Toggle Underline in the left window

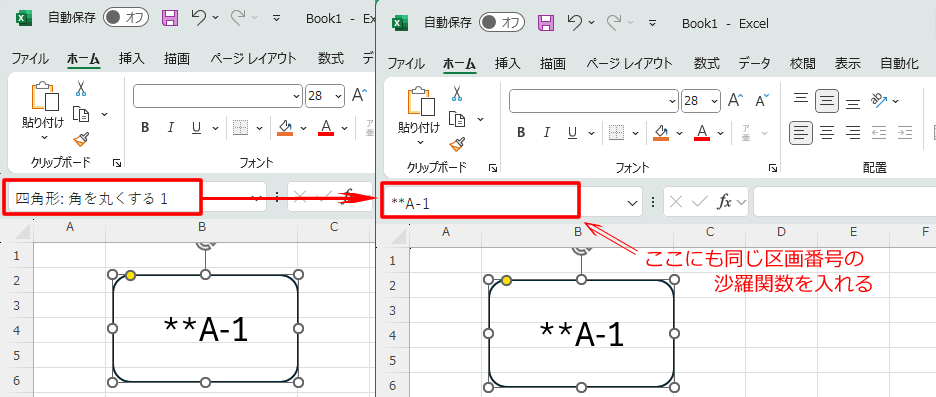tap(196, 127)
